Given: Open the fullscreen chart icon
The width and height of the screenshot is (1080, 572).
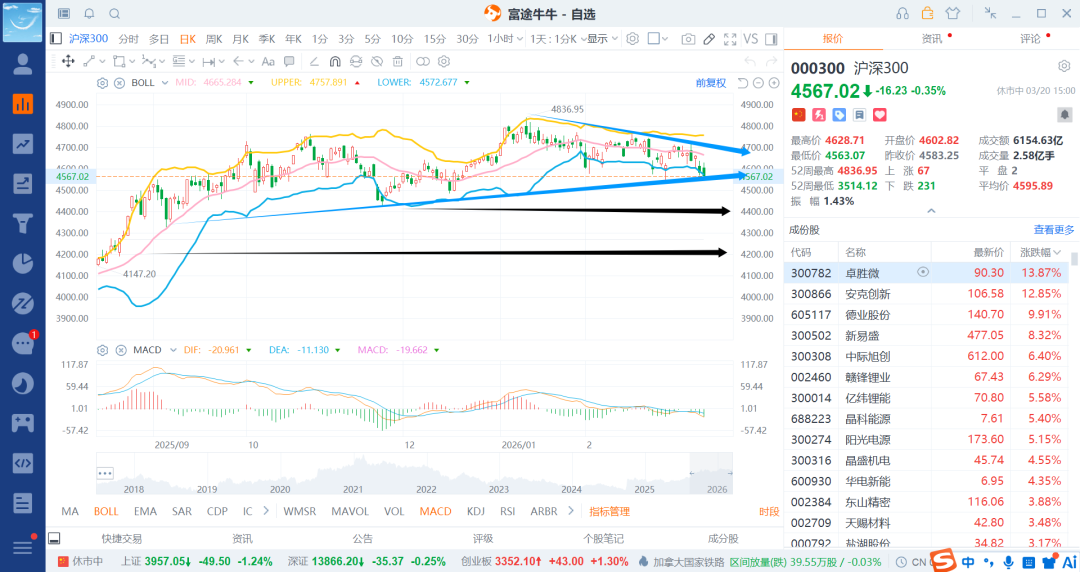Looking at the screenshot, I should (x=730, y=39).
